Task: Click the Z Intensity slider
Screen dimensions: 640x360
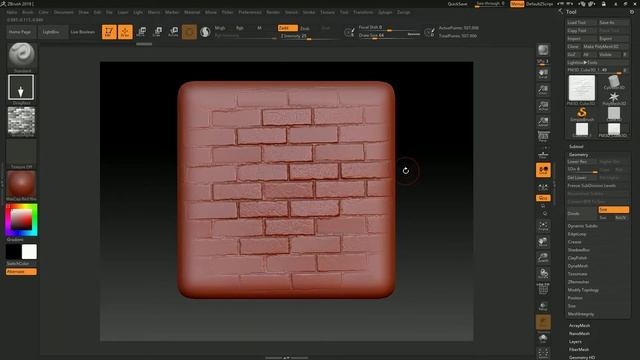Action: point(309,36)
